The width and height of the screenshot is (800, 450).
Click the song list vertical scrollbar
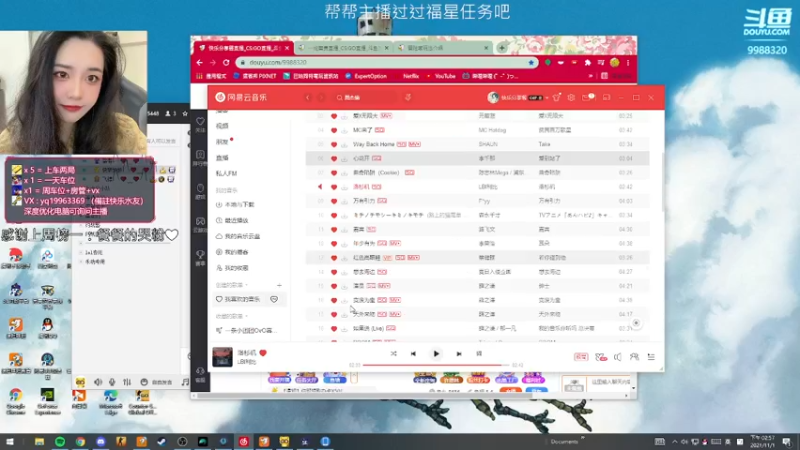pos(662,181)
